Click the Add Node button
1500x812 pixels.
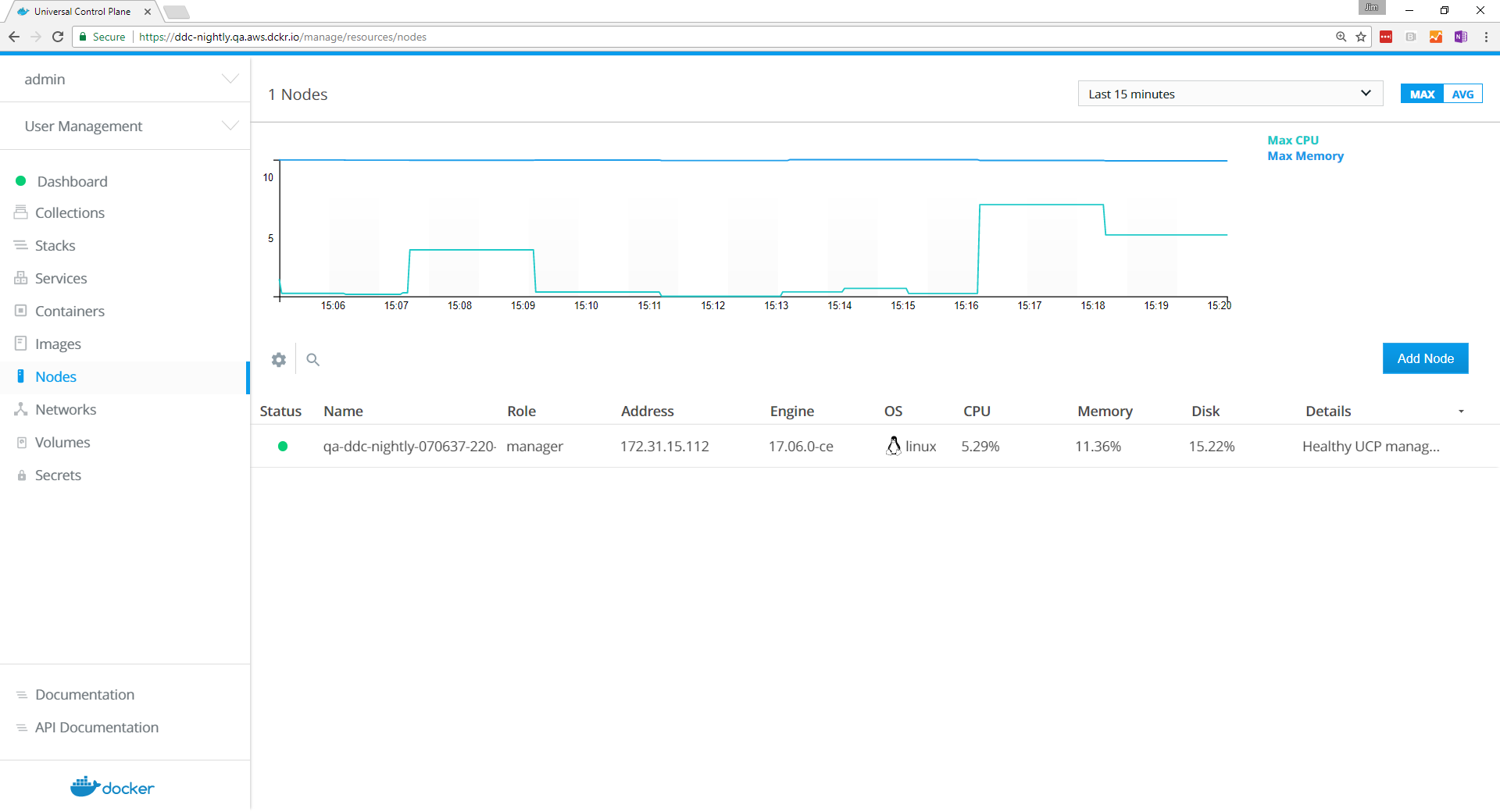coord(1425,359)
